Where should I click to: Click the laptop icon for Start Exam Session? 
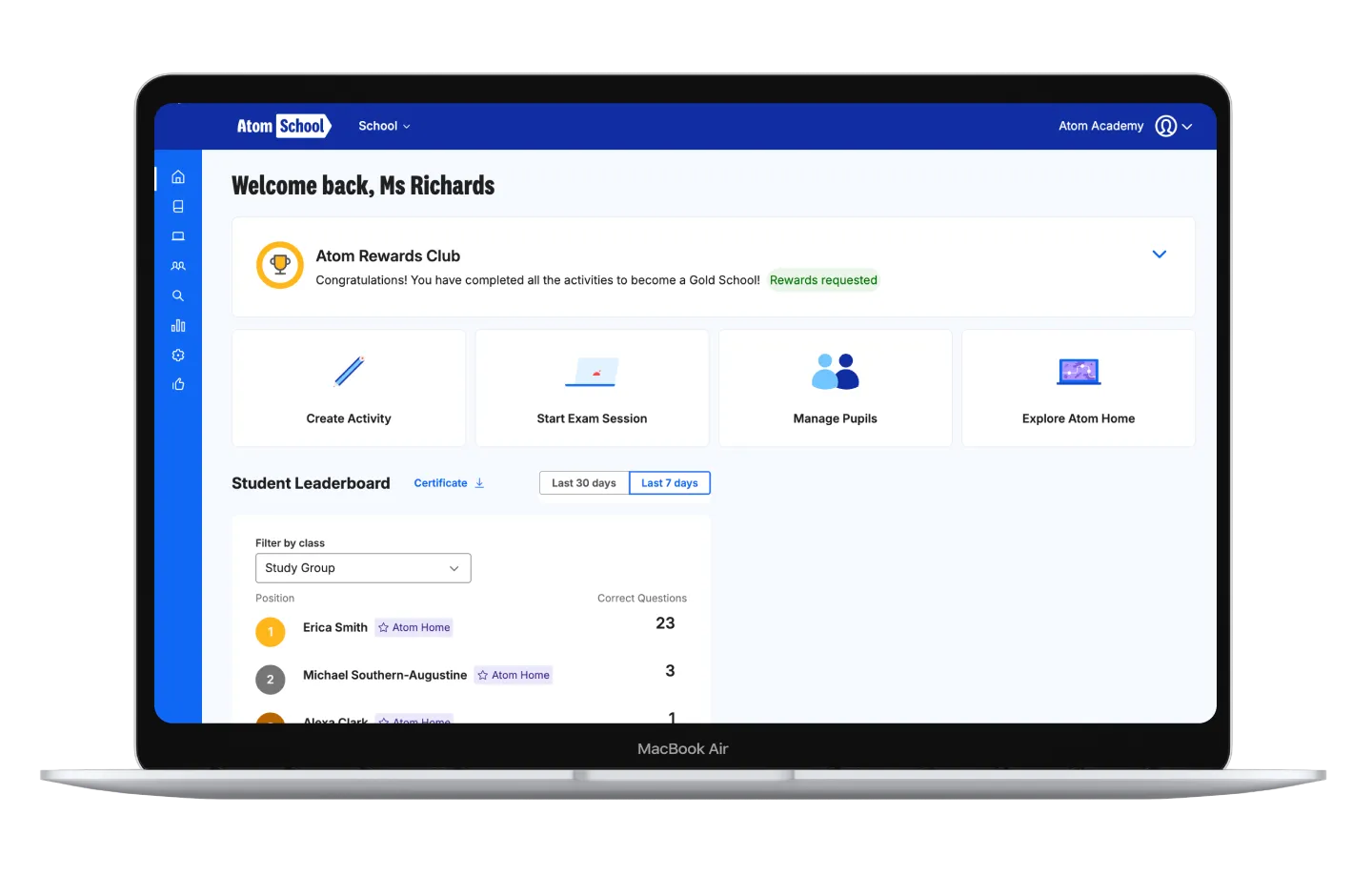[592, 372]
